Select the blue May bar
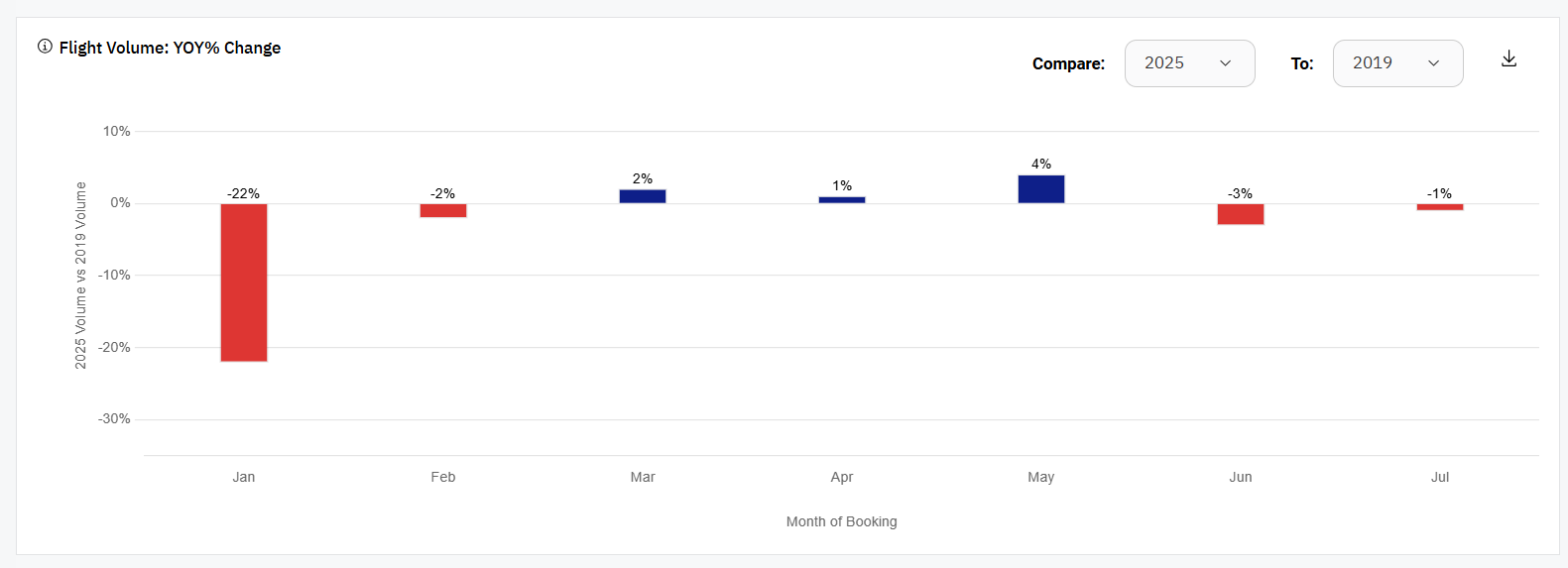The height and width of the screenshot is (568, 1568). tap(1041, 189)
